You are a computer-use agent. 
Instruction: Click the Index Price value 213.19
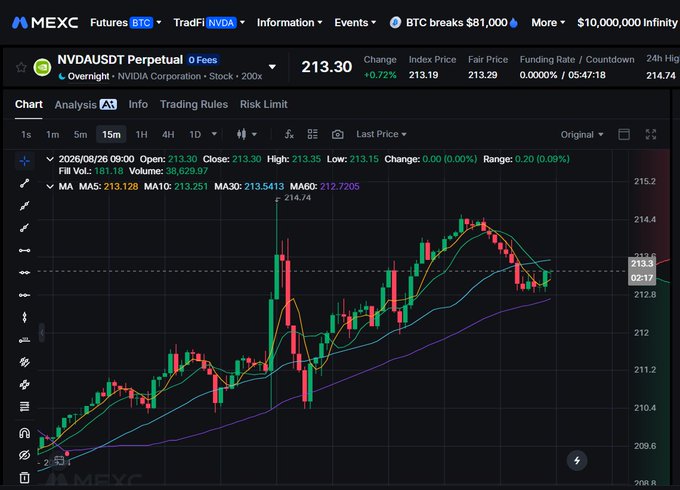tap(423, 75)
